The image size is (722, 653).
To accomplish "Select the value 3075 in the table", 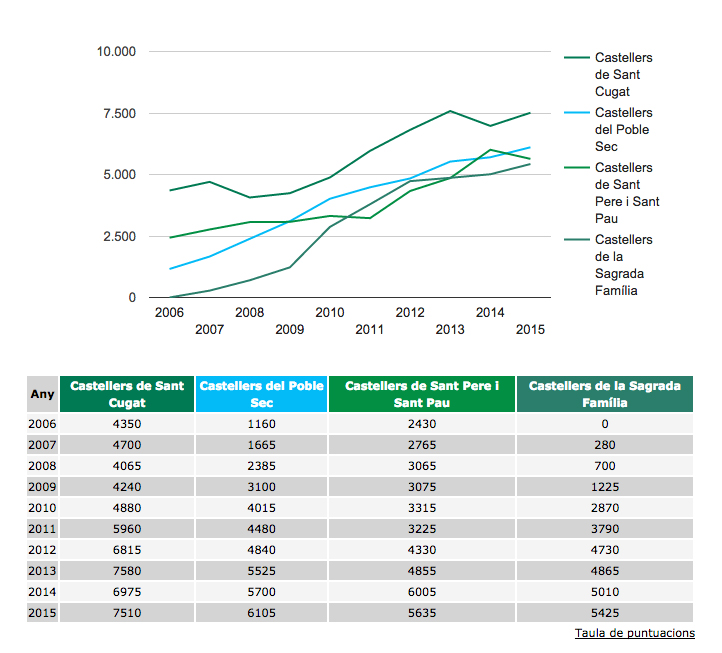I will [x=422, y=487].
